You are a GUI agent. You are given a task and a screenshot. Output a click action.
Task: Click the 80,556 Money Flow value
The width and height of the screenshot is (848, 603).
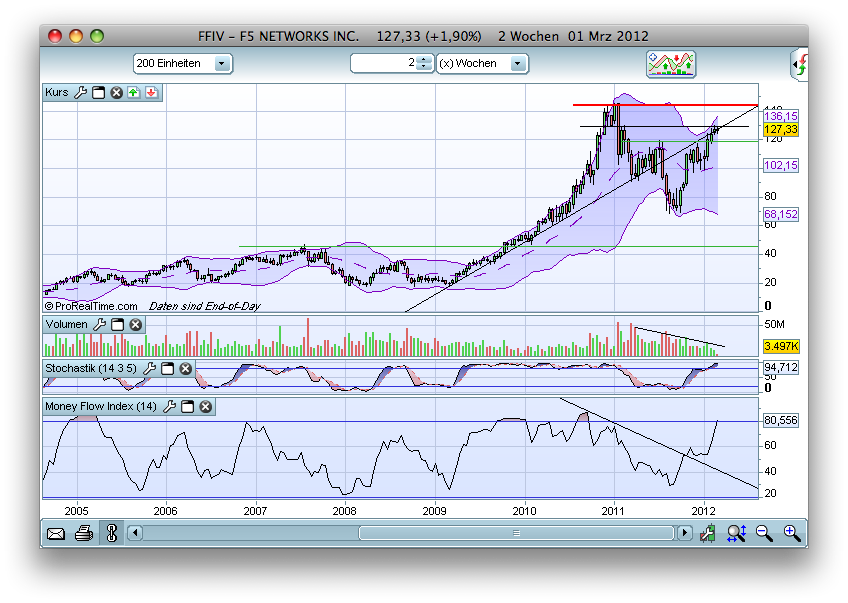click(780, 421)
